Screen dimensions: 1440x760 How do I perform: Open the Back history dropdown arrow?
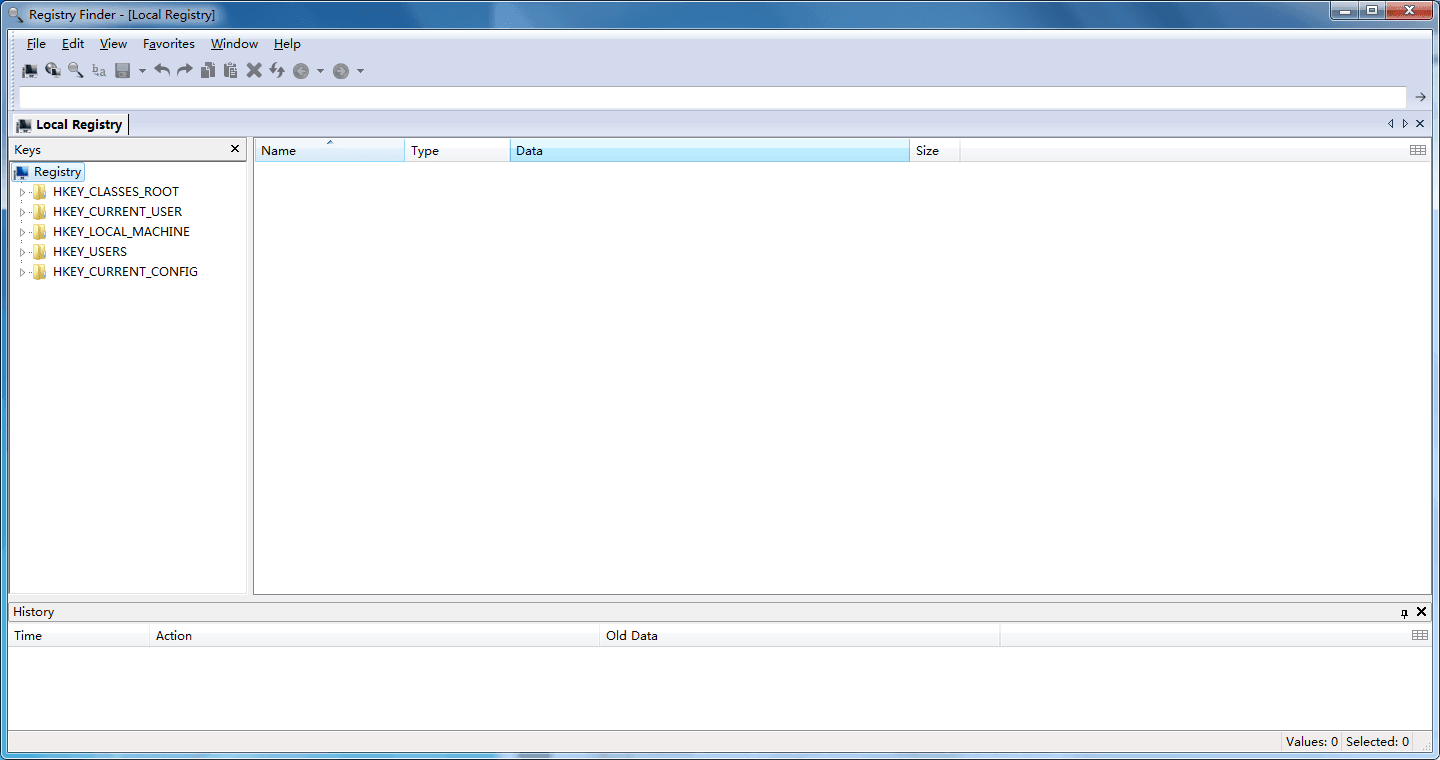[x=320, y=71]
